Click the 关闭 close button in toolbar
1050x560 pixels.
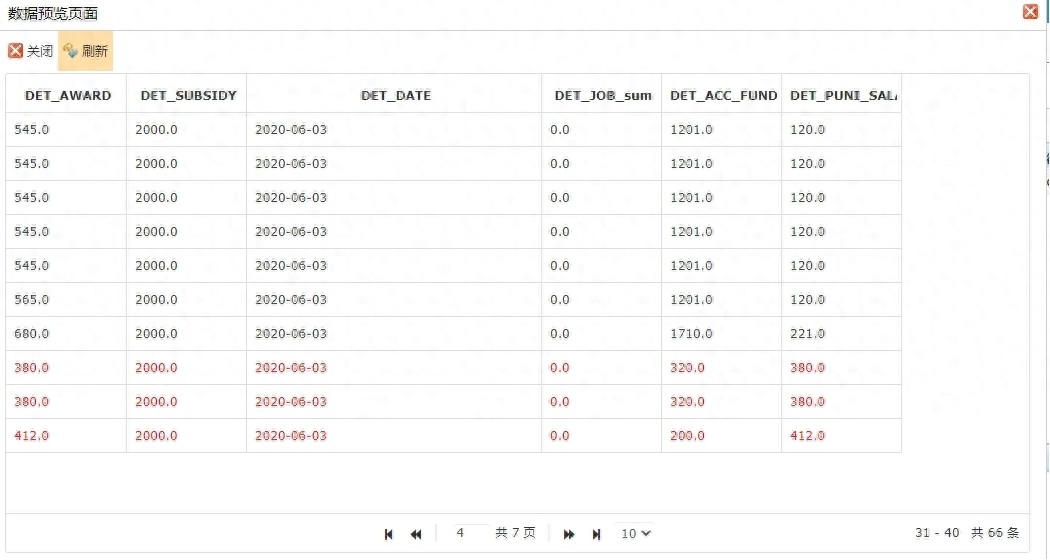coord(31,51)
